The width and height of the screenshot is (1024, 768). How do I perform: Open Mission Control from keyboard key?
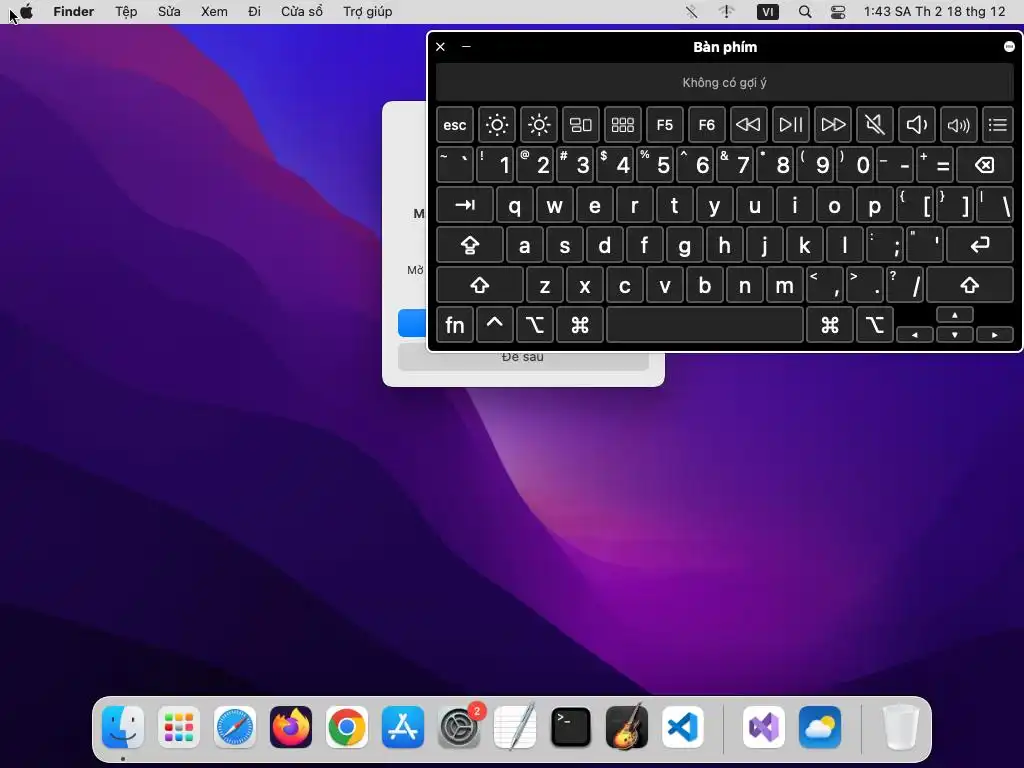point(581,125)
